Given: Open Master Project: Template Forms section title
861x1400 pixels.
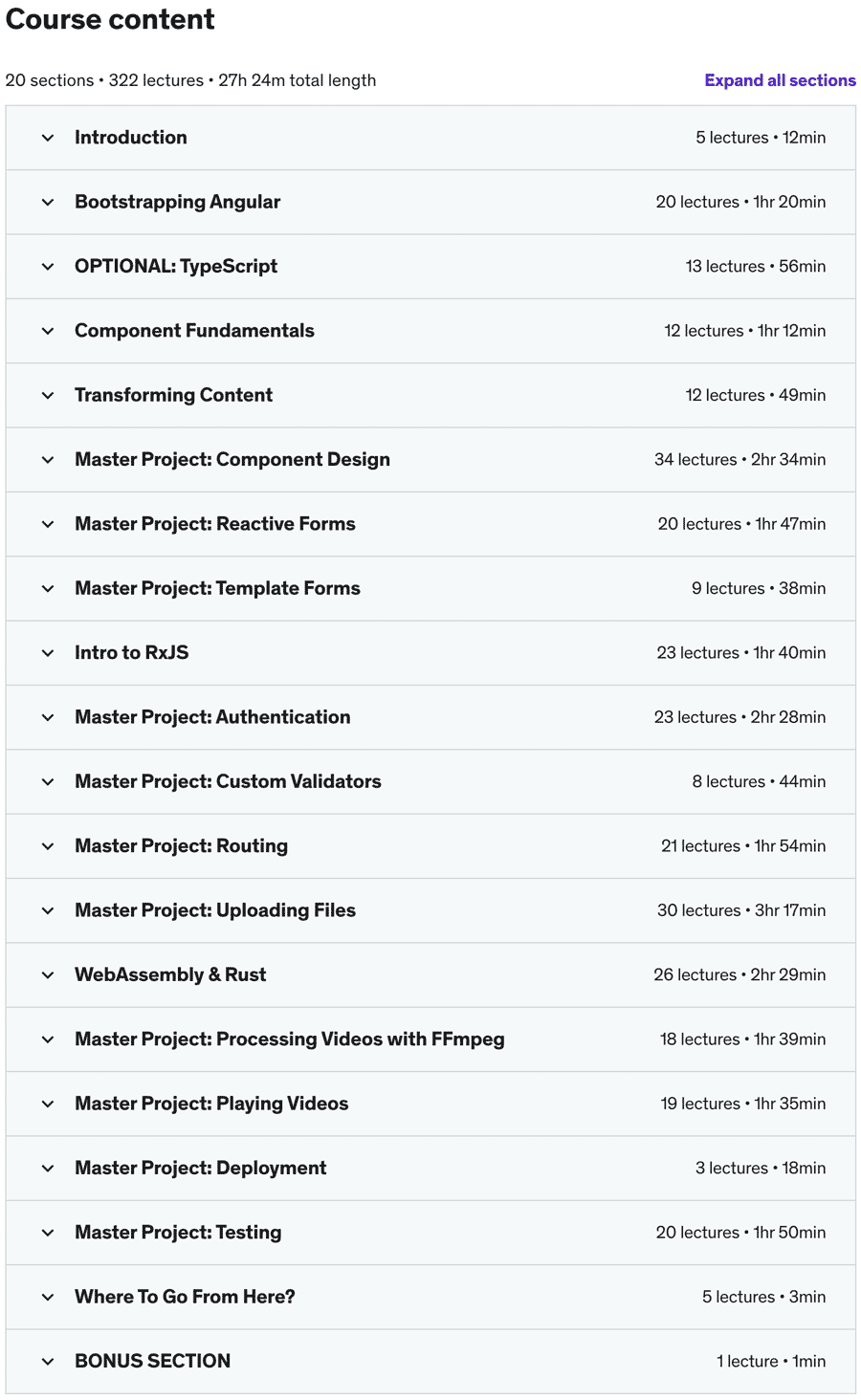Looking at the screenshot, I should tap(217, 588).
